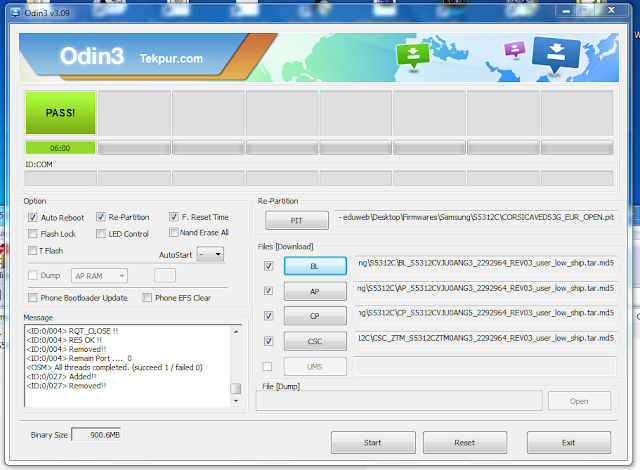Image resolution: width=640 pixels, height=470 pixels.
Task: Click the Exit button
Action: click(569, 442)
